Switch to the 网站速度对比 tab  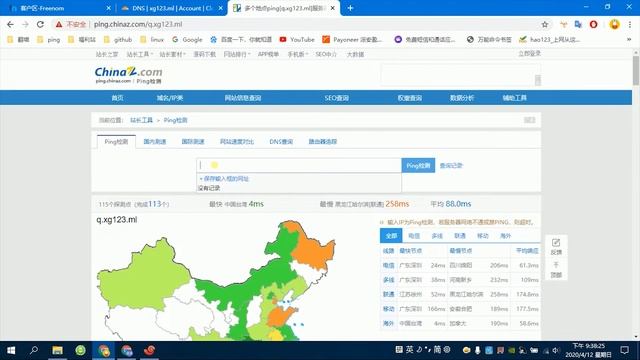tap(237, 142)
